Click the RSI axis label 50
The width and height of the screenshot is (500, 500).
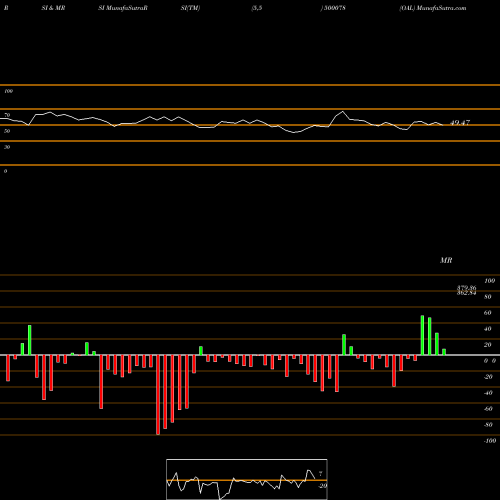[7, 131]
